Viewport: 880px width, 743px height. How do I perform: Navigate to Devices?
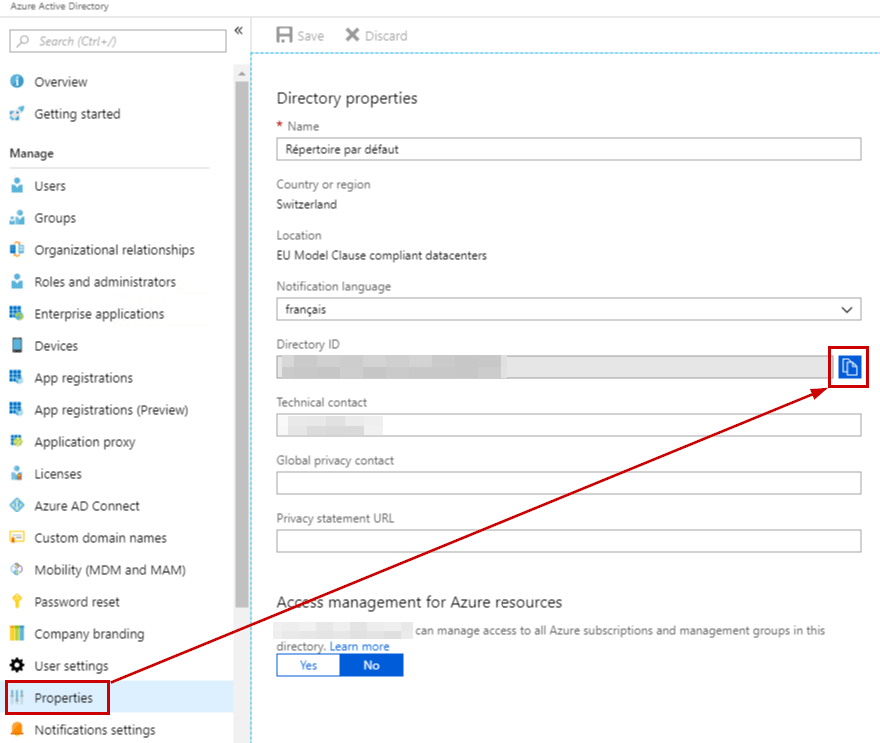(x=56, y=346)
